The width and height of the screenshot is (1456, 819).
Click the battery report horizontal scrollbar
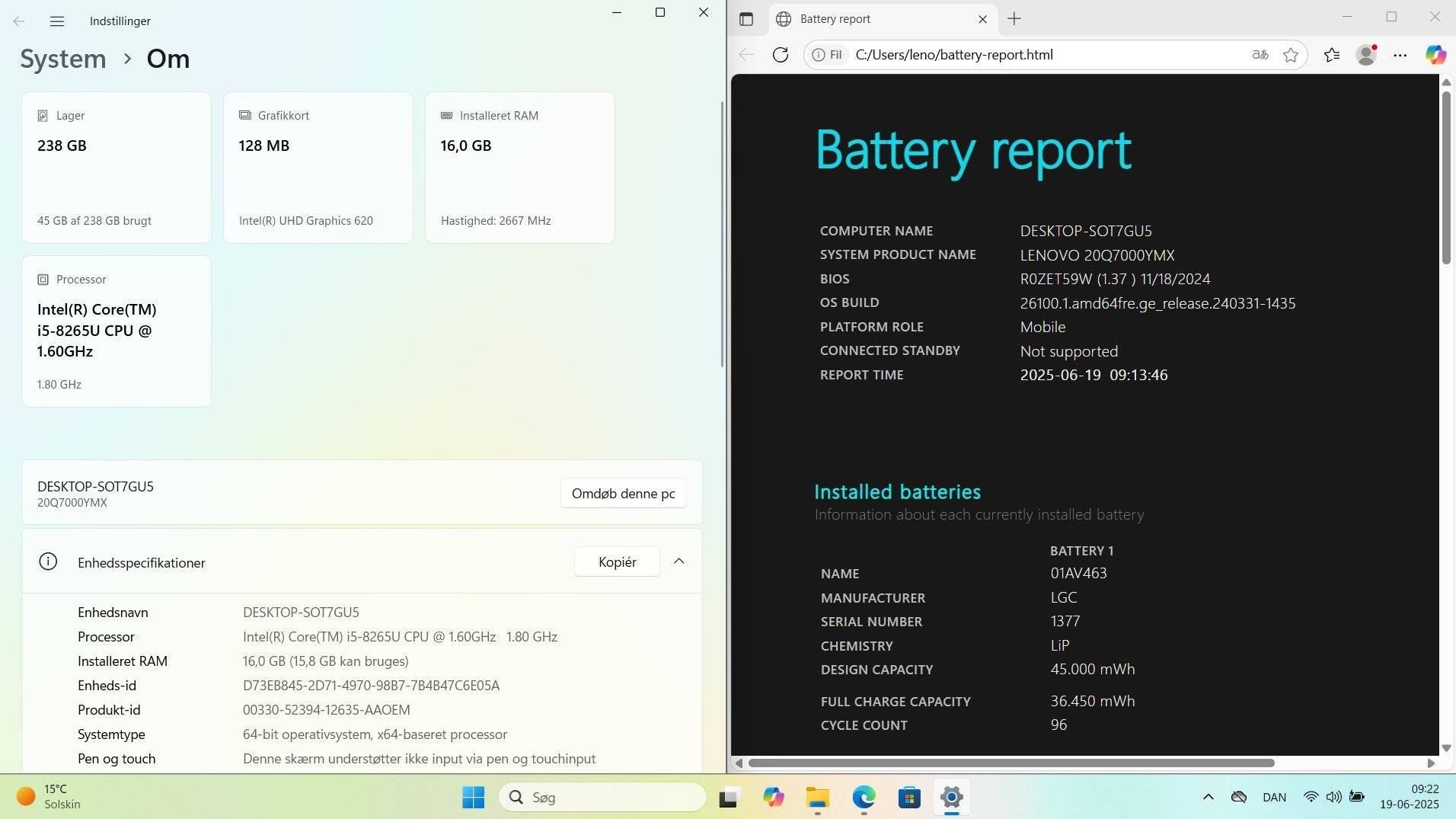(1011, 763)
